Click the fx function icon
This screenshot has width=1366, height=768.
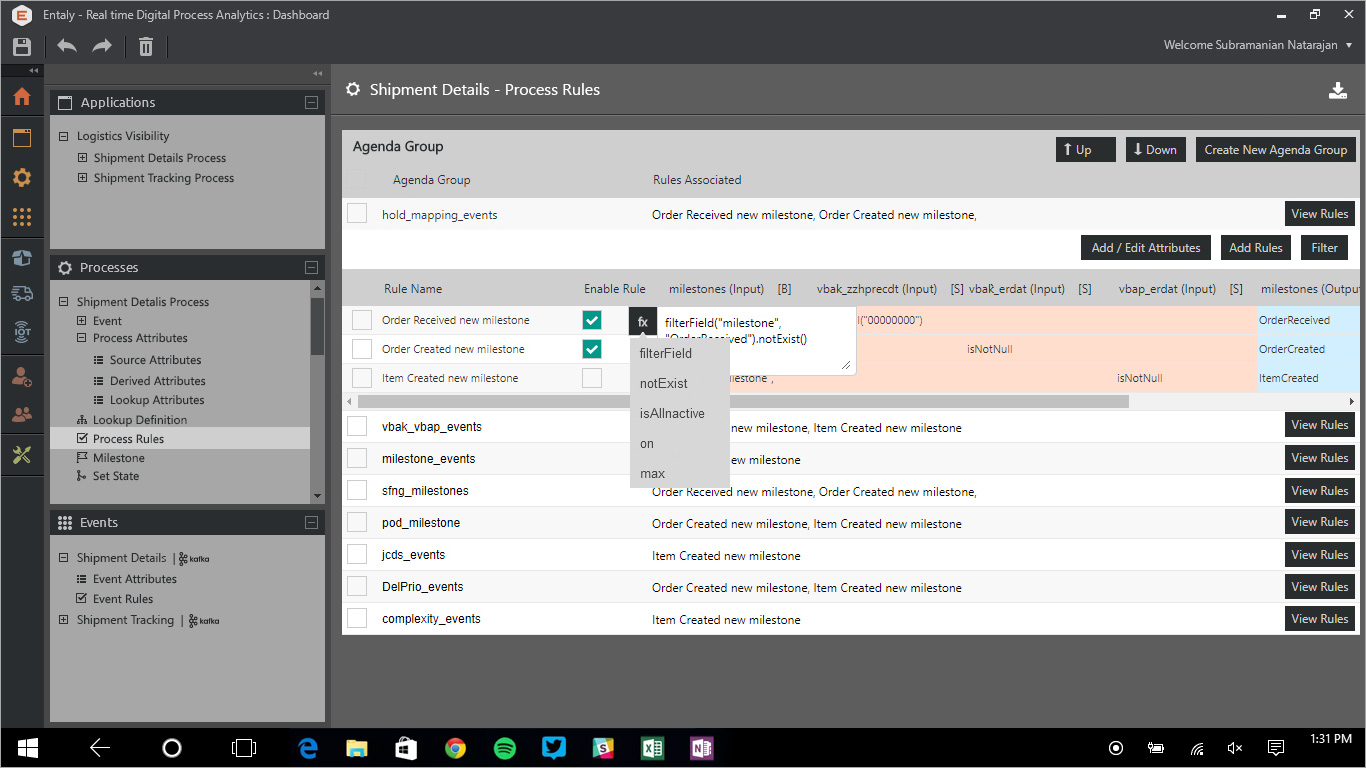(643, 321)
